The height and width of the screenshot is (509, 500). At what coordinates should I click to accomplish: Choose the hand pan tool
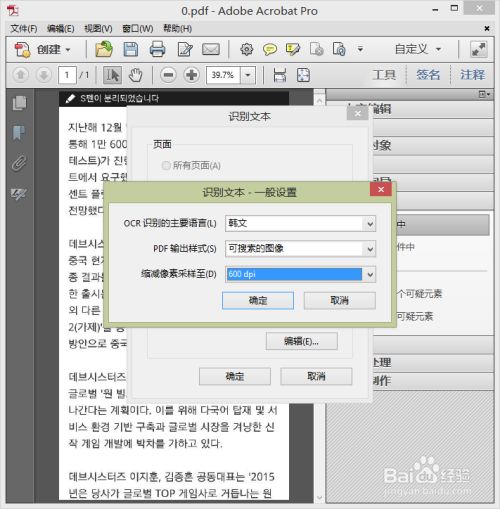coord(135,75)
